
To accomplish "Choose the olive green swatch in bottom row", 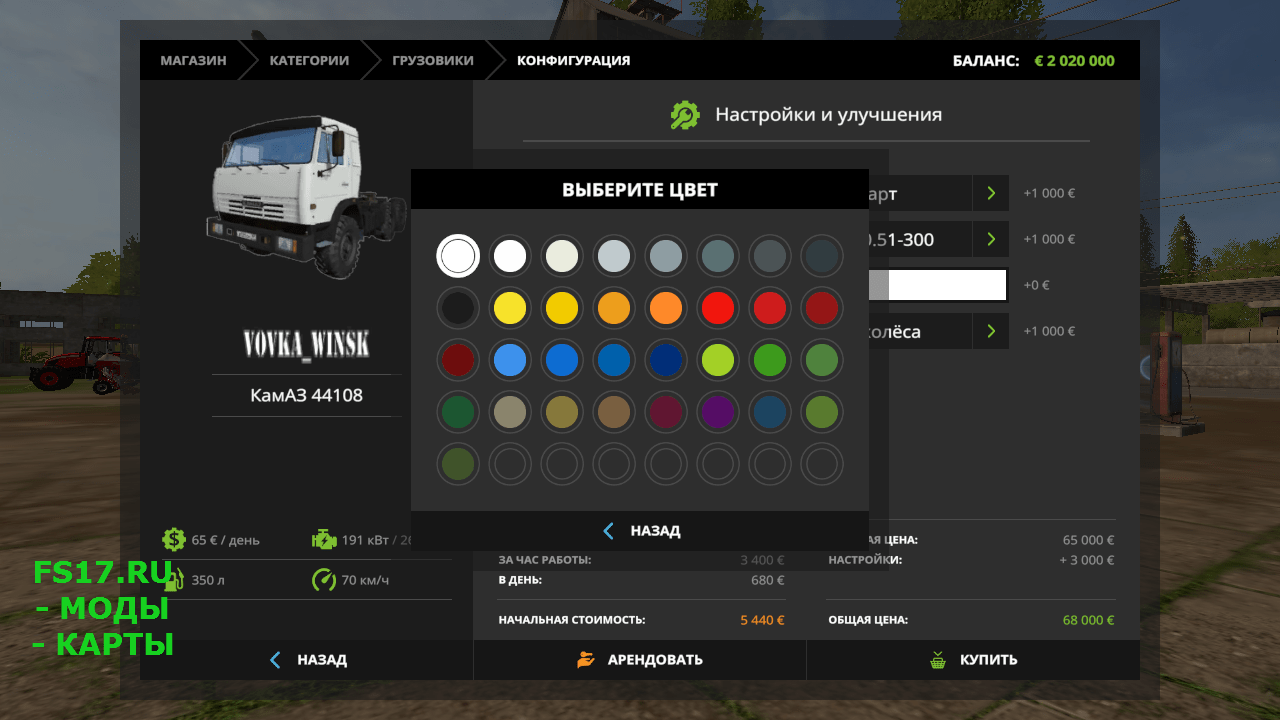I will coord(458,464).
